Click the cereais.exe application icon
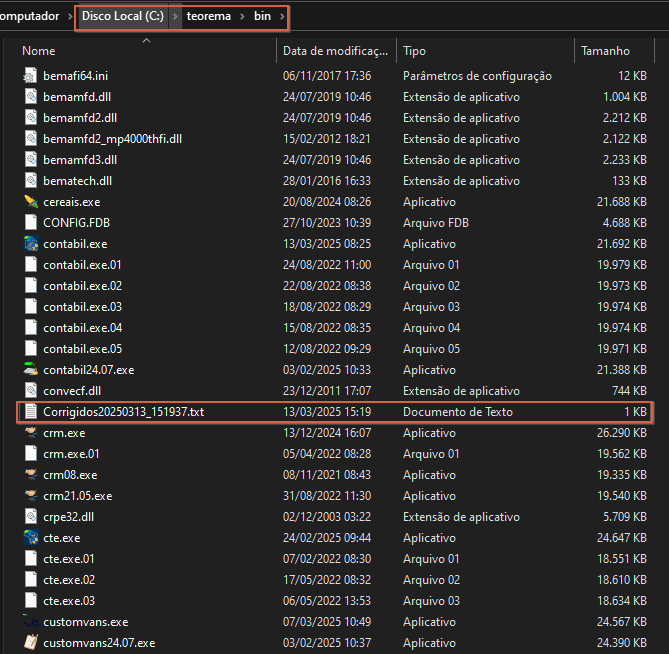Viewport: 669px width, 654px height. [30, 202]
